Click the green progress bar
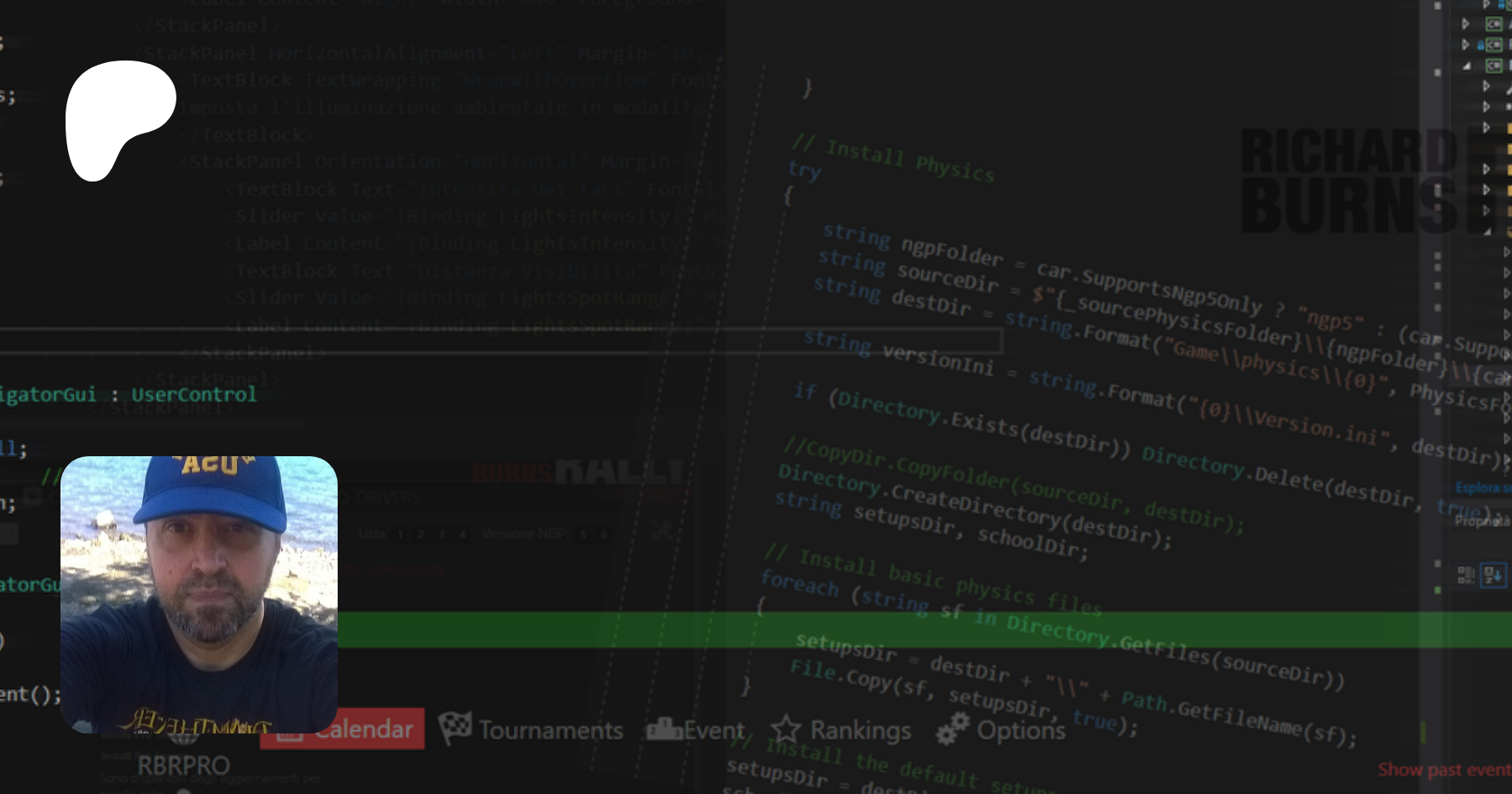The image size is (1512, 794). (x=924, y=629)
